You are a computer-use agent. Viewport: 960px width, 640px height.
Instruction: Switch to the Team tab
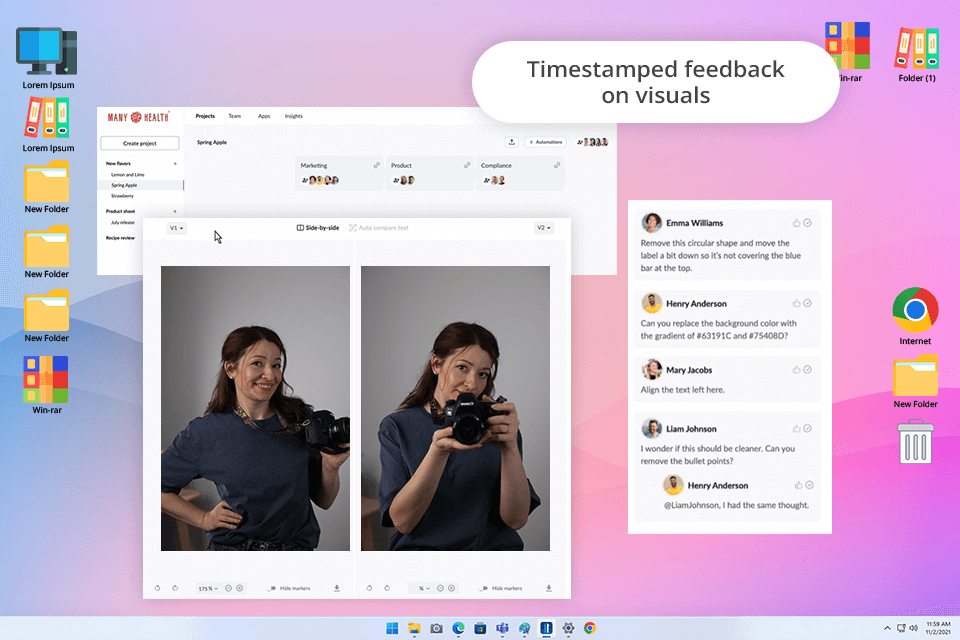point(234,116)
